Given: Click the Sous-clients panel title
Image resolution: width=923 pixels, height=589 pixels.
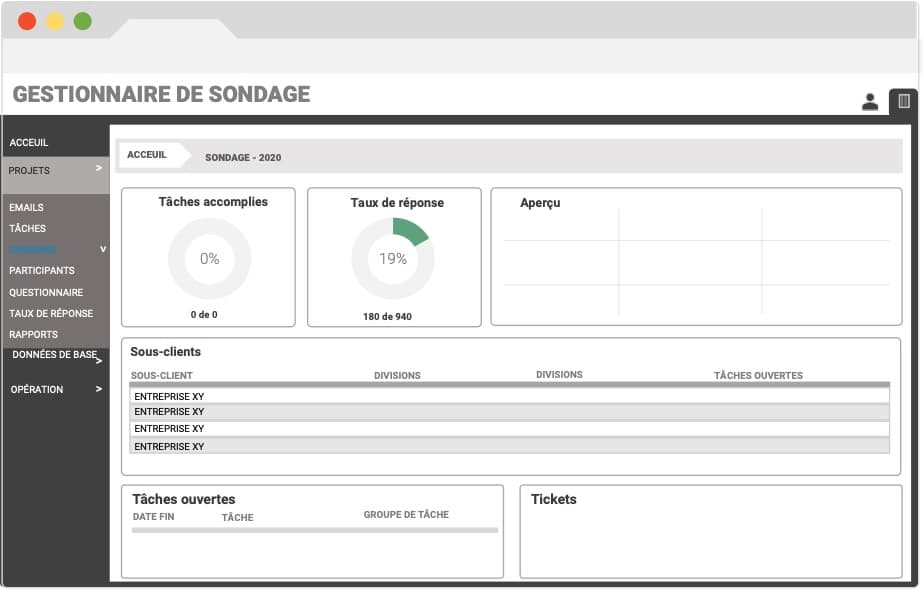Looking at the screenshot, I should point(165,352).
